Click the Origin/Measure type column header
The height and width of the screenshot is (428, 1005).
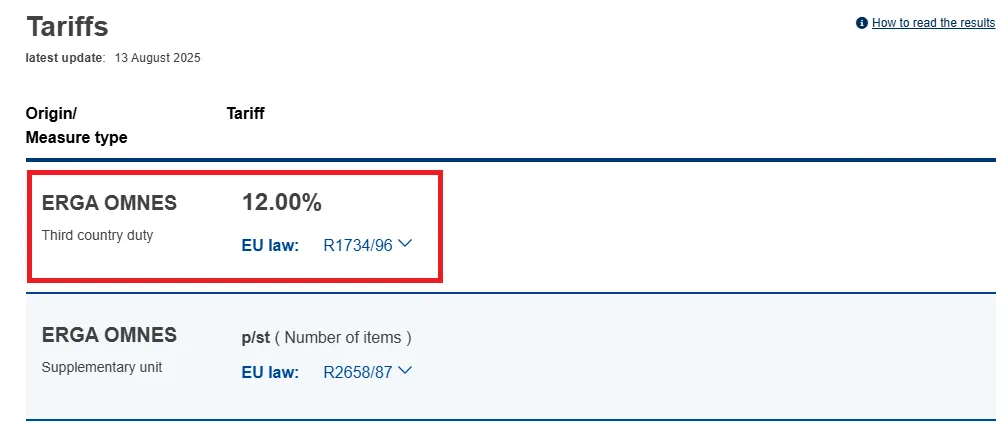click(76, 125)
